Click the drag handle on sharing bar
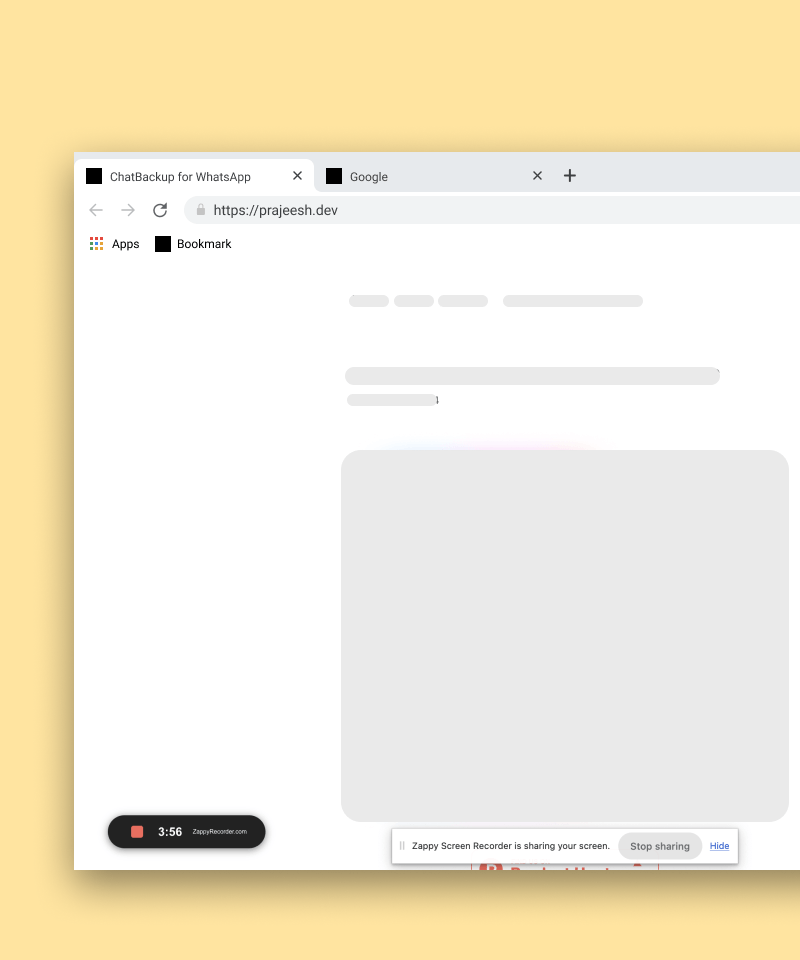Screen dimensions: 800x960 pyautogui.click(x=402, y=846)
